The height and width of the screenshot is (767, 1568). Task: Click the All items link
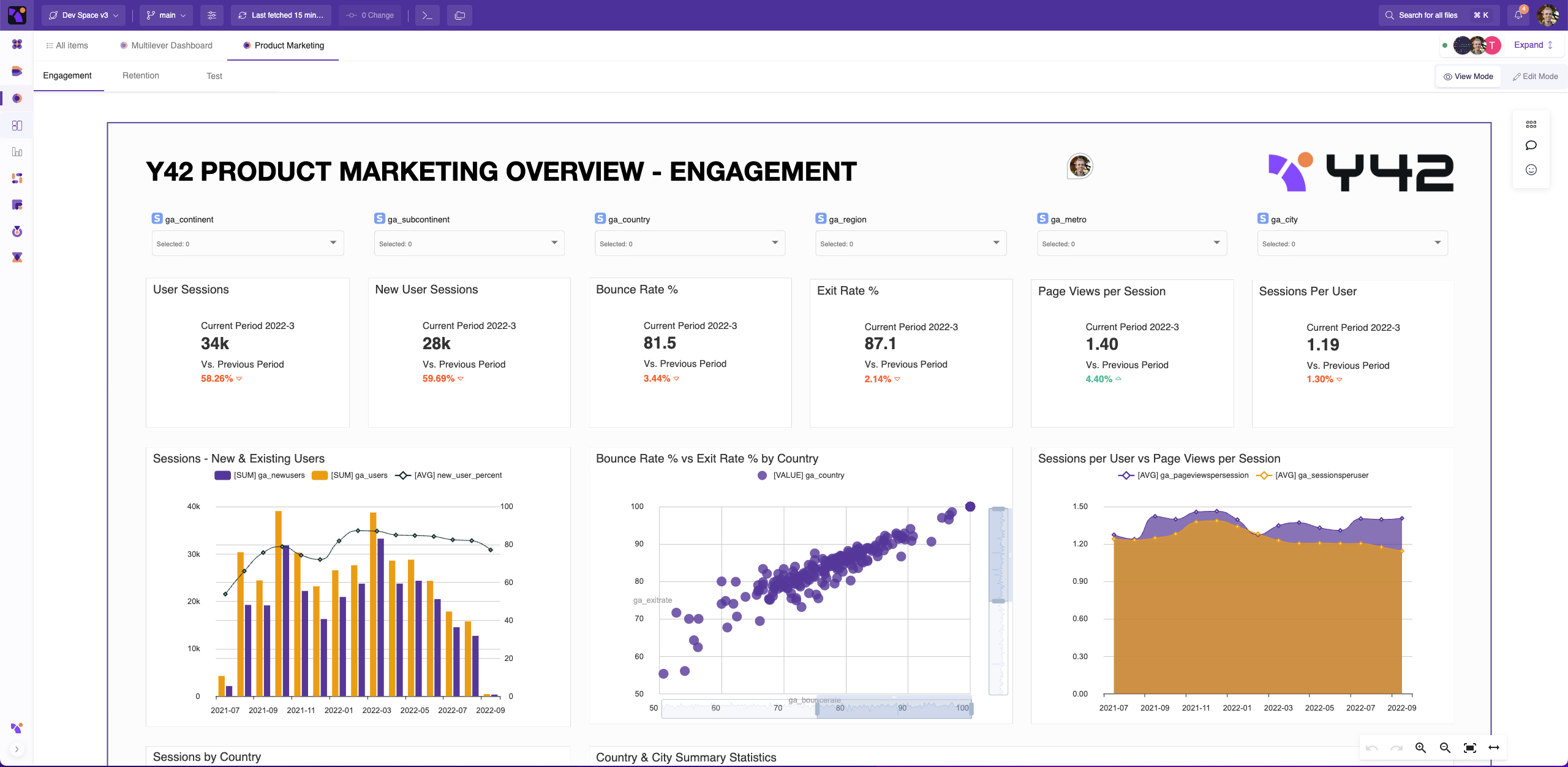click(x=67, y=45)
